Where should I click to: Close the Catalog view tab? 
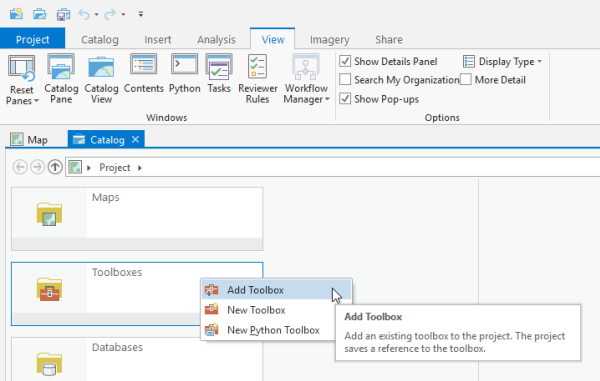[x=135, y=140]
